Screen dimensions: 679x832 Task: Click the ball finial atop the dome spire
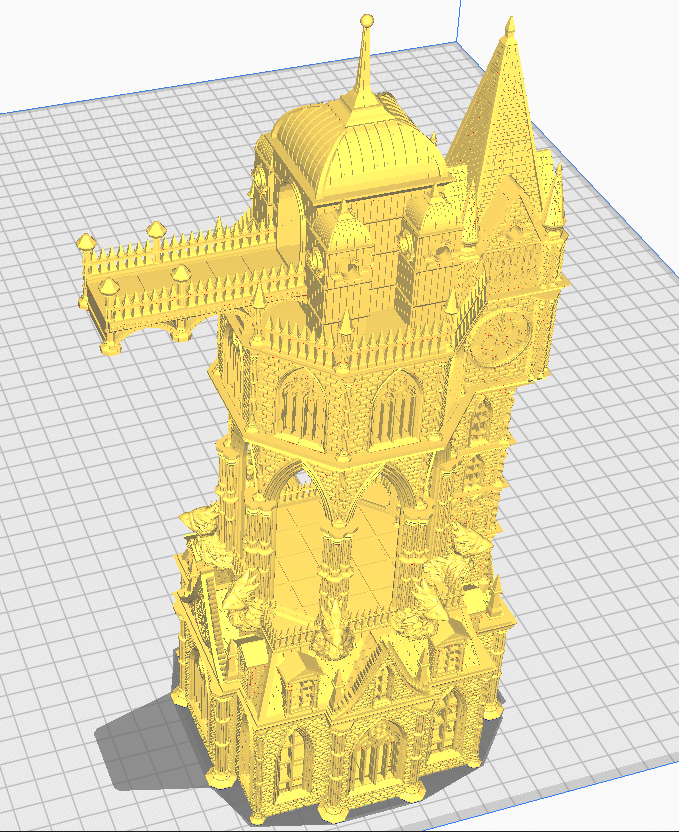pos(367,20)
